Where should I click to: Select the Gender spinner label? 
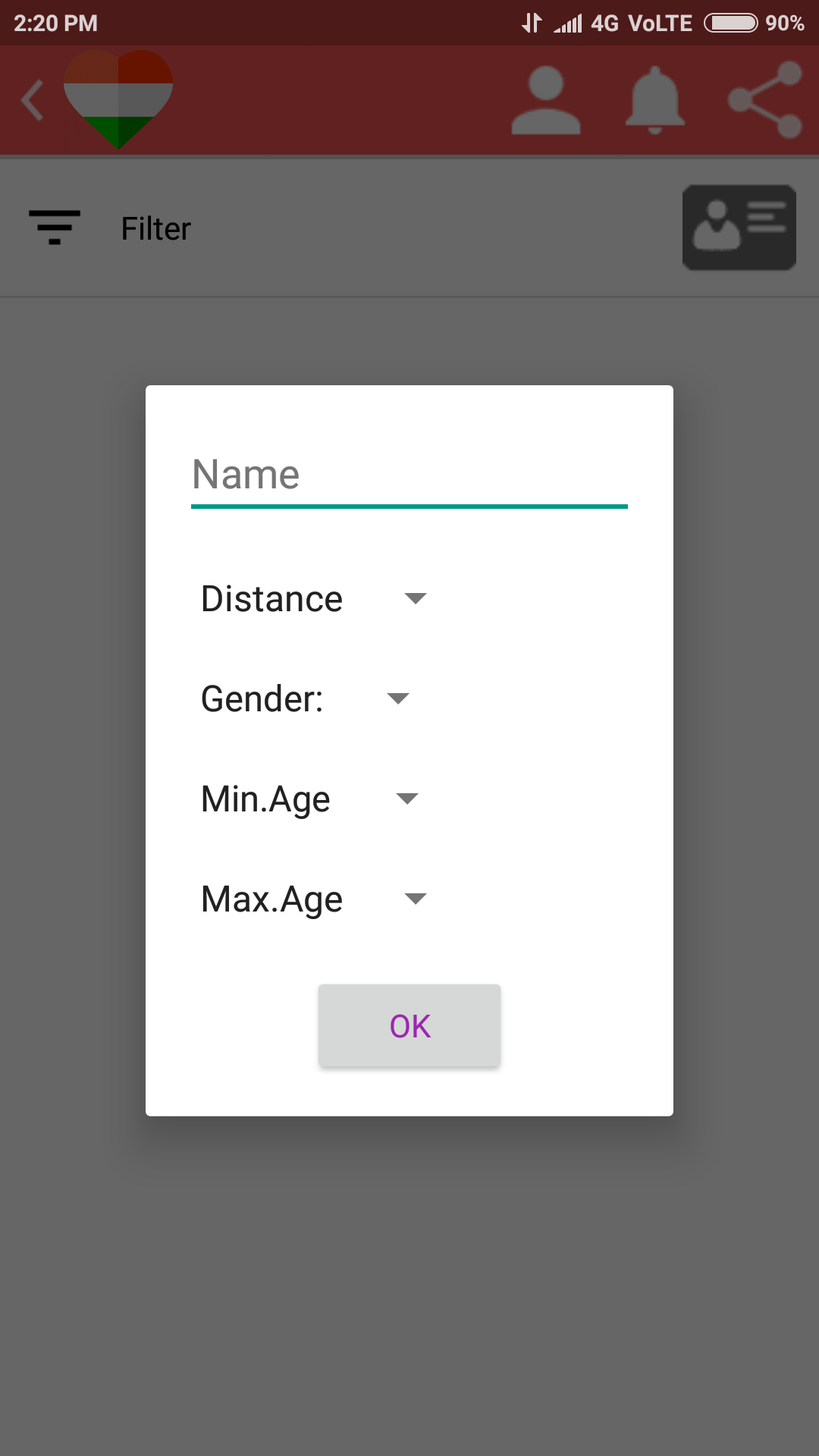pos(262,699)
